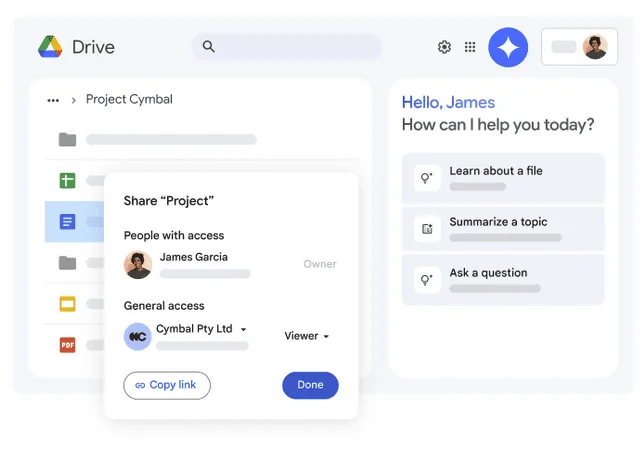
Task: Select the yellow Slides file icon
Action: [67, 304]
